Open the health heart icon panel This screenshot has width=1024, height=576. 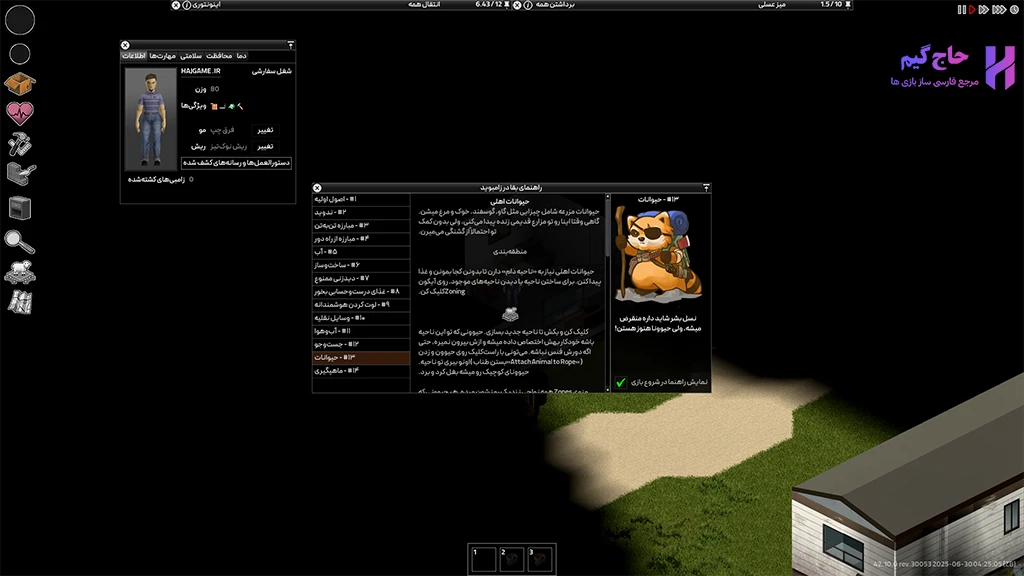tap(20, 114)
